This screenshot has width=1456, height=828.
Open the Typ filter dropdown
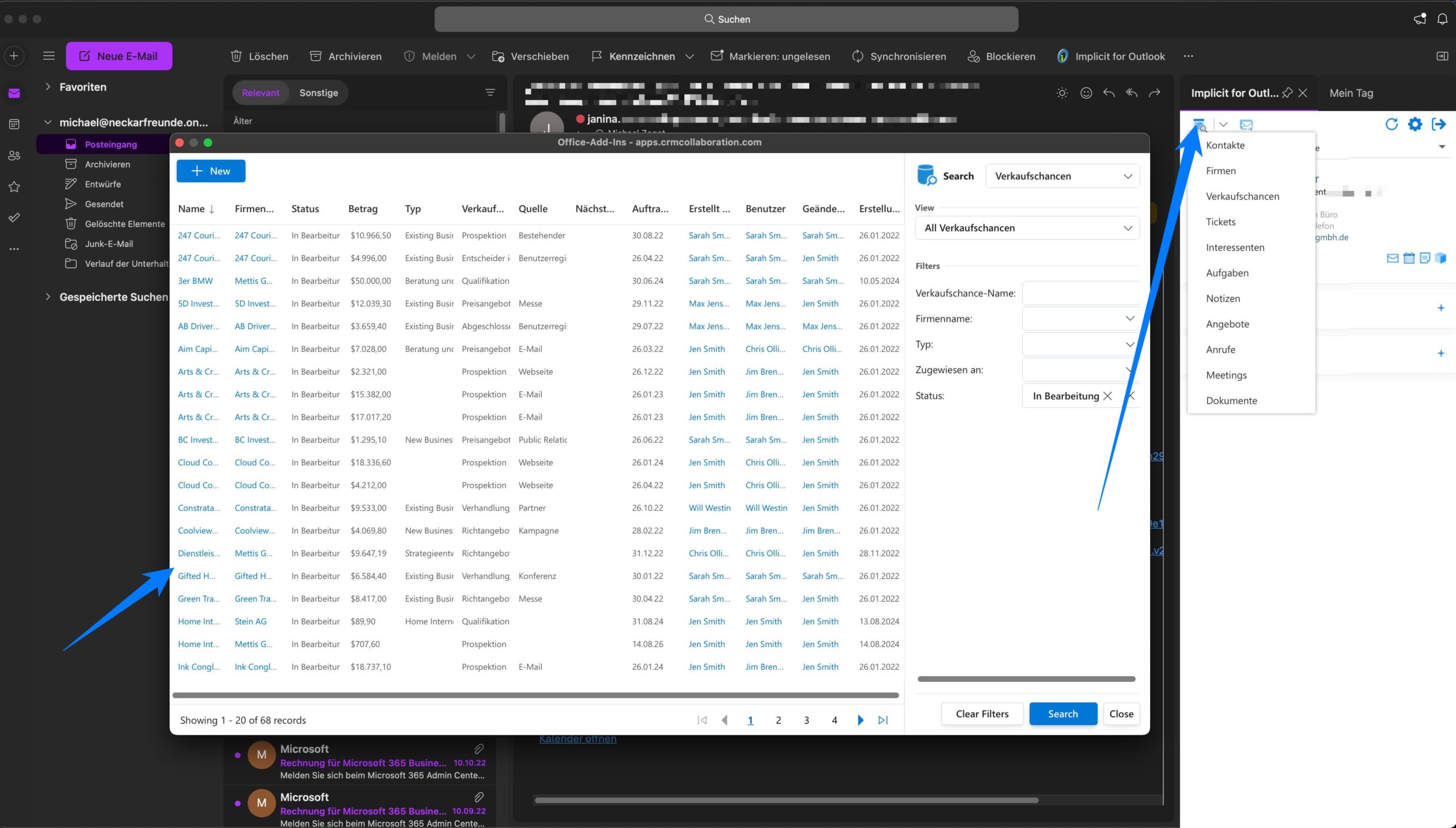1081,344
